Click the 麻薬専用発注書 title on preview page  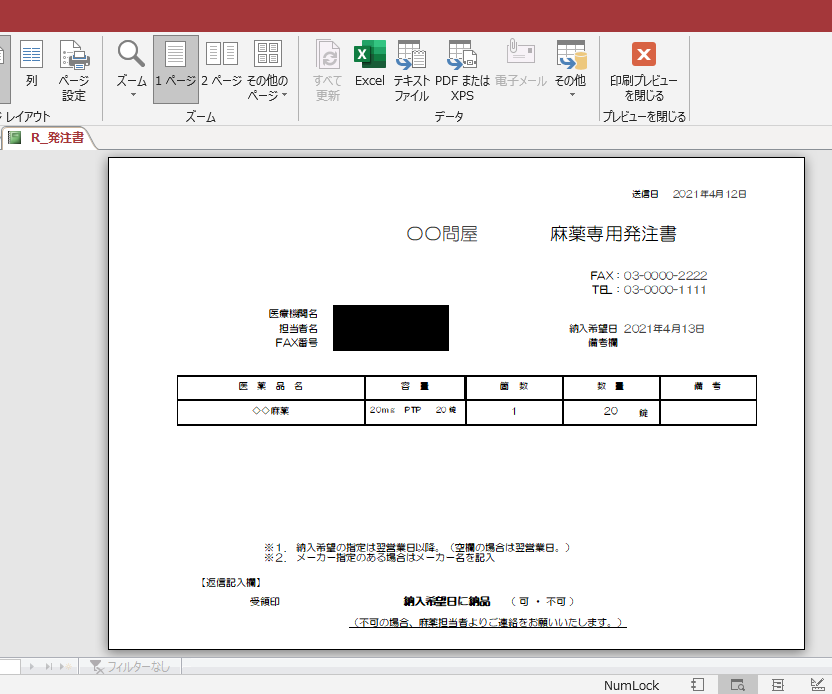(613, 234)
